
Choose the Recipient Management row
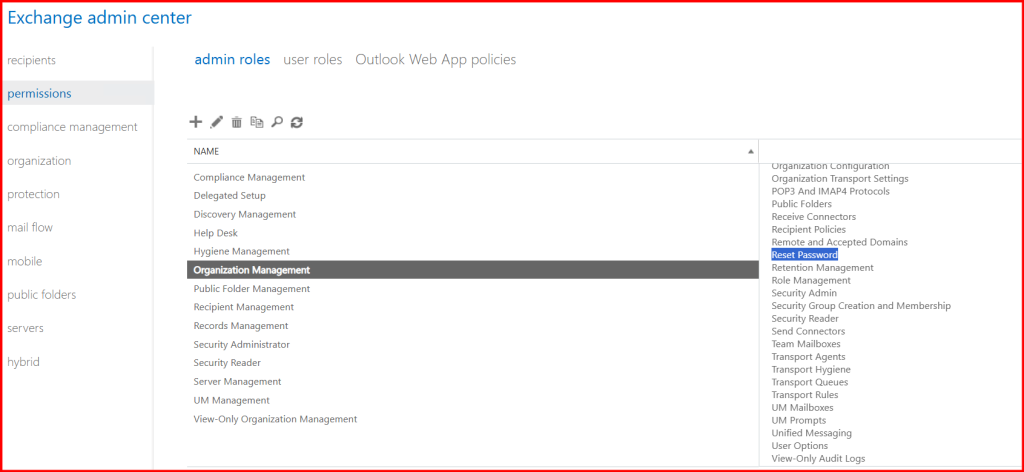(x=243, y=307)
